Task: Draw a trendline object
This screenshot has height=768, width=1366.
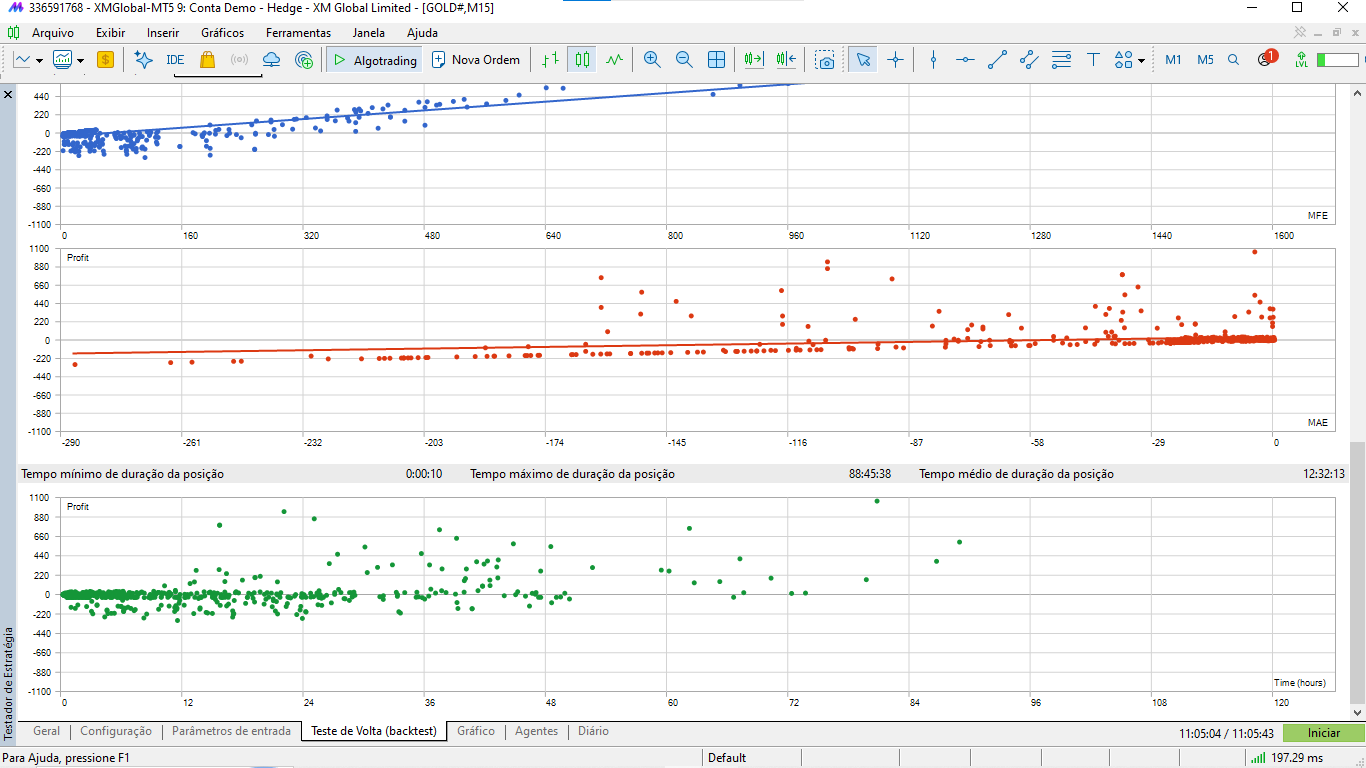Action: (997, 60)
